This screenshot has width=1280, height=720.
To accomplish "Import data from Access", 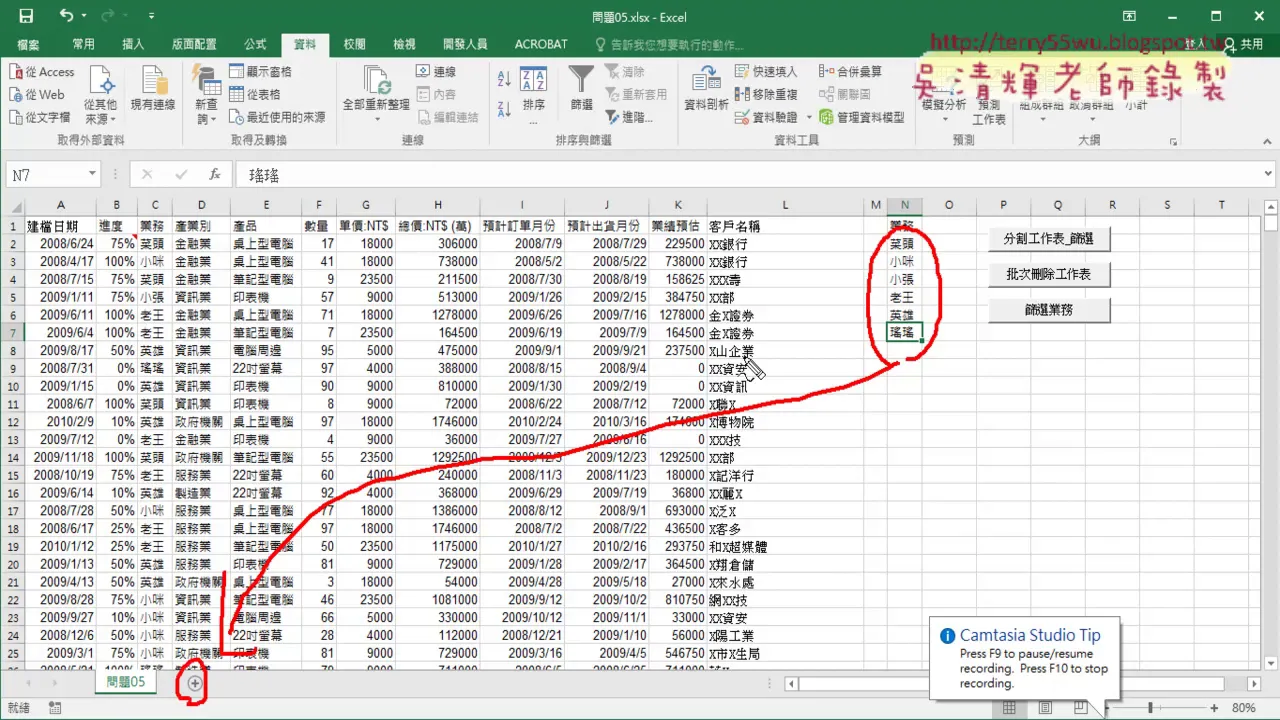I will coord(41,72).
